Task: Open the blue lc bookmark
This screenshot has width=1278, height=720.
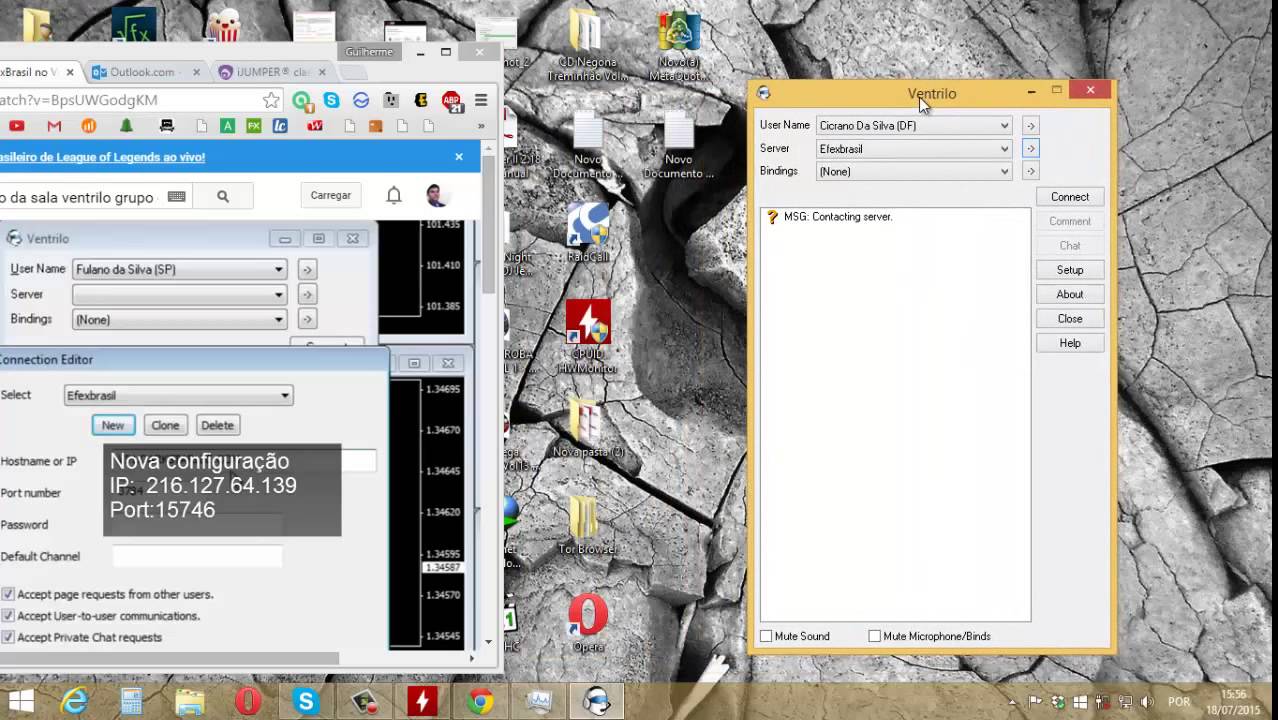Action: [x=280, y=126]
